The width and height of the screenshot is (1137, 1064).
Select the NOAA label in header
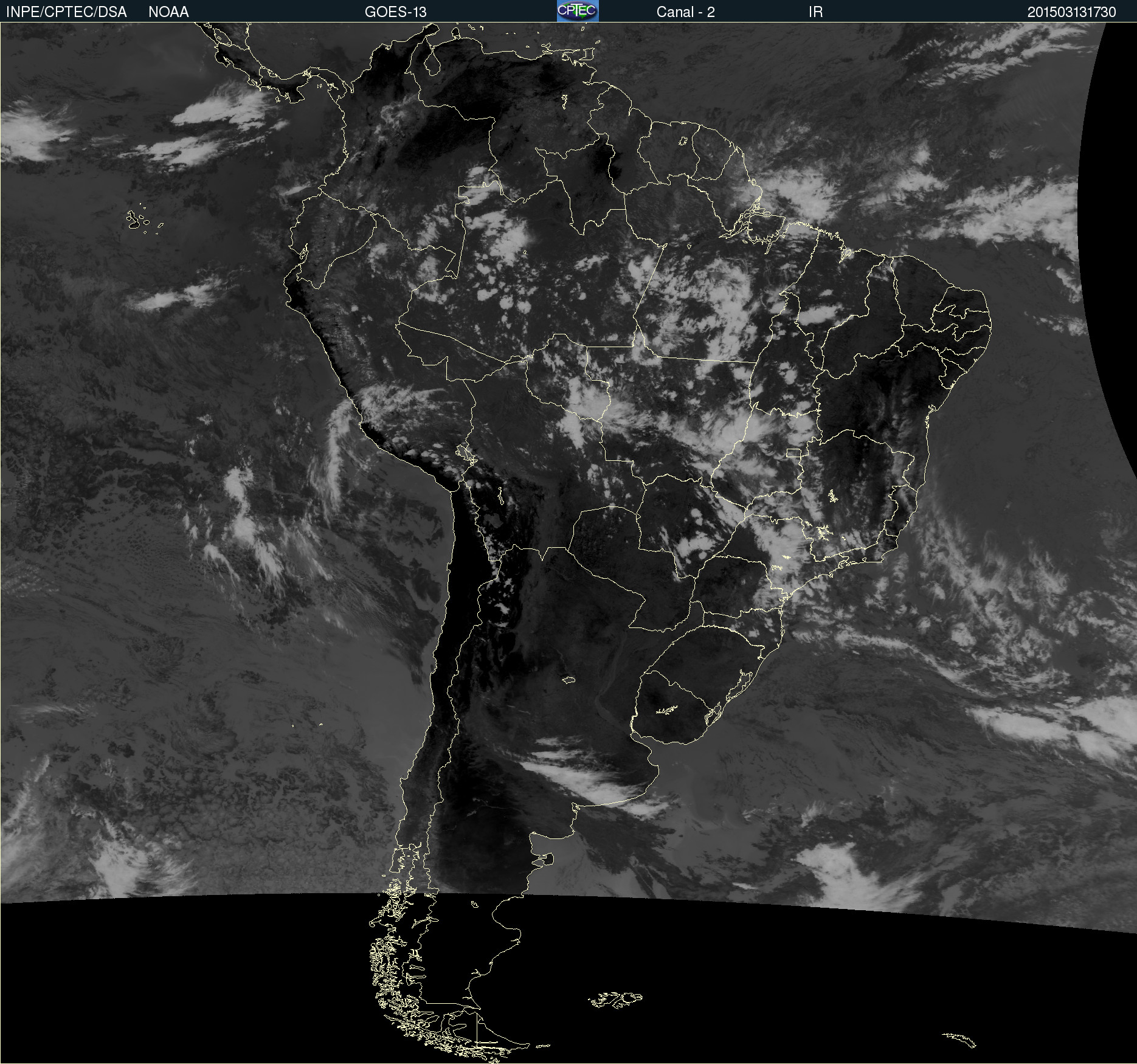[168, 12]
